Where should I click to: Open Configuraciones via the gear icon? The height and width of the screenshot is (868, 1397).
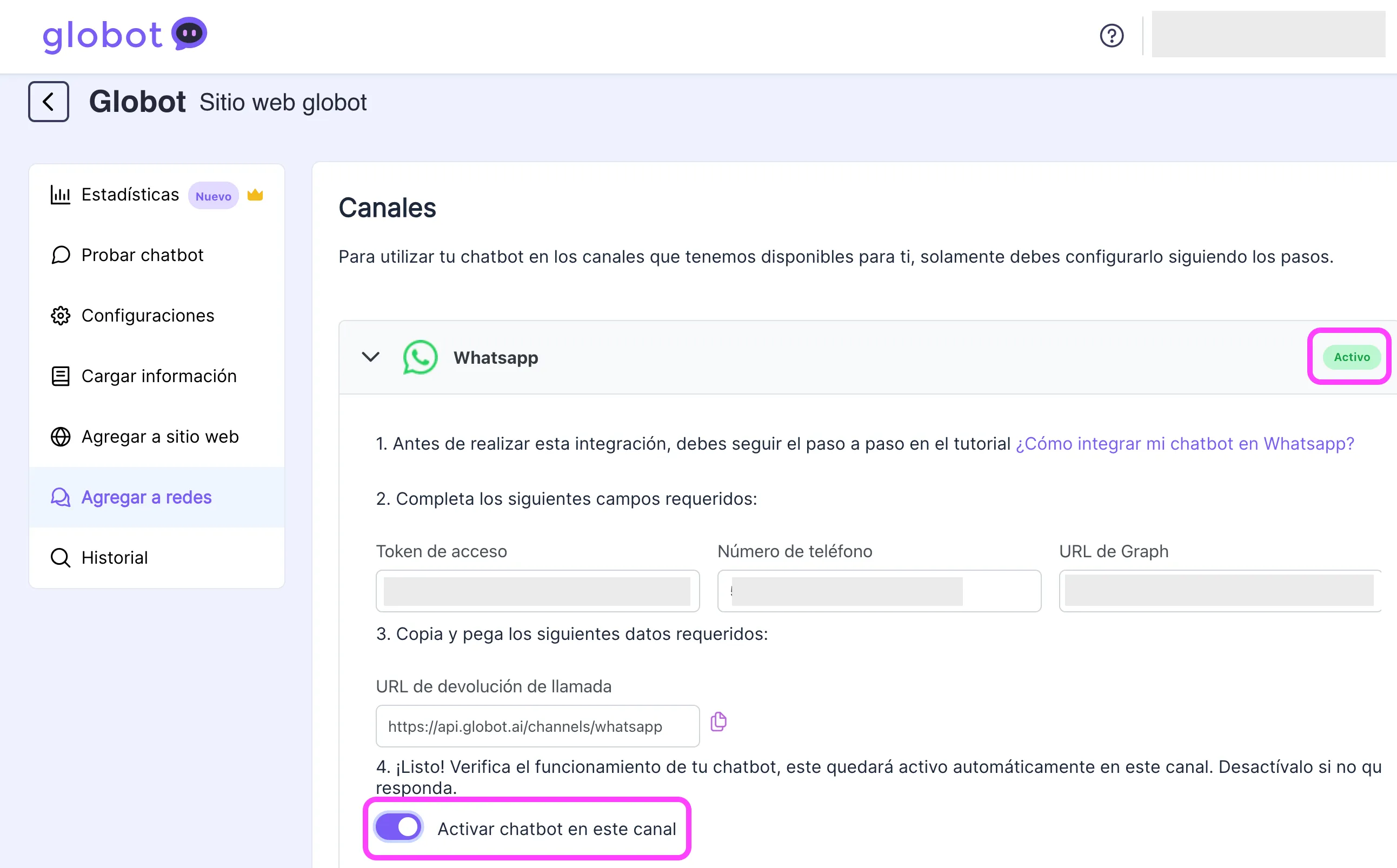click(x=61, y=315)
